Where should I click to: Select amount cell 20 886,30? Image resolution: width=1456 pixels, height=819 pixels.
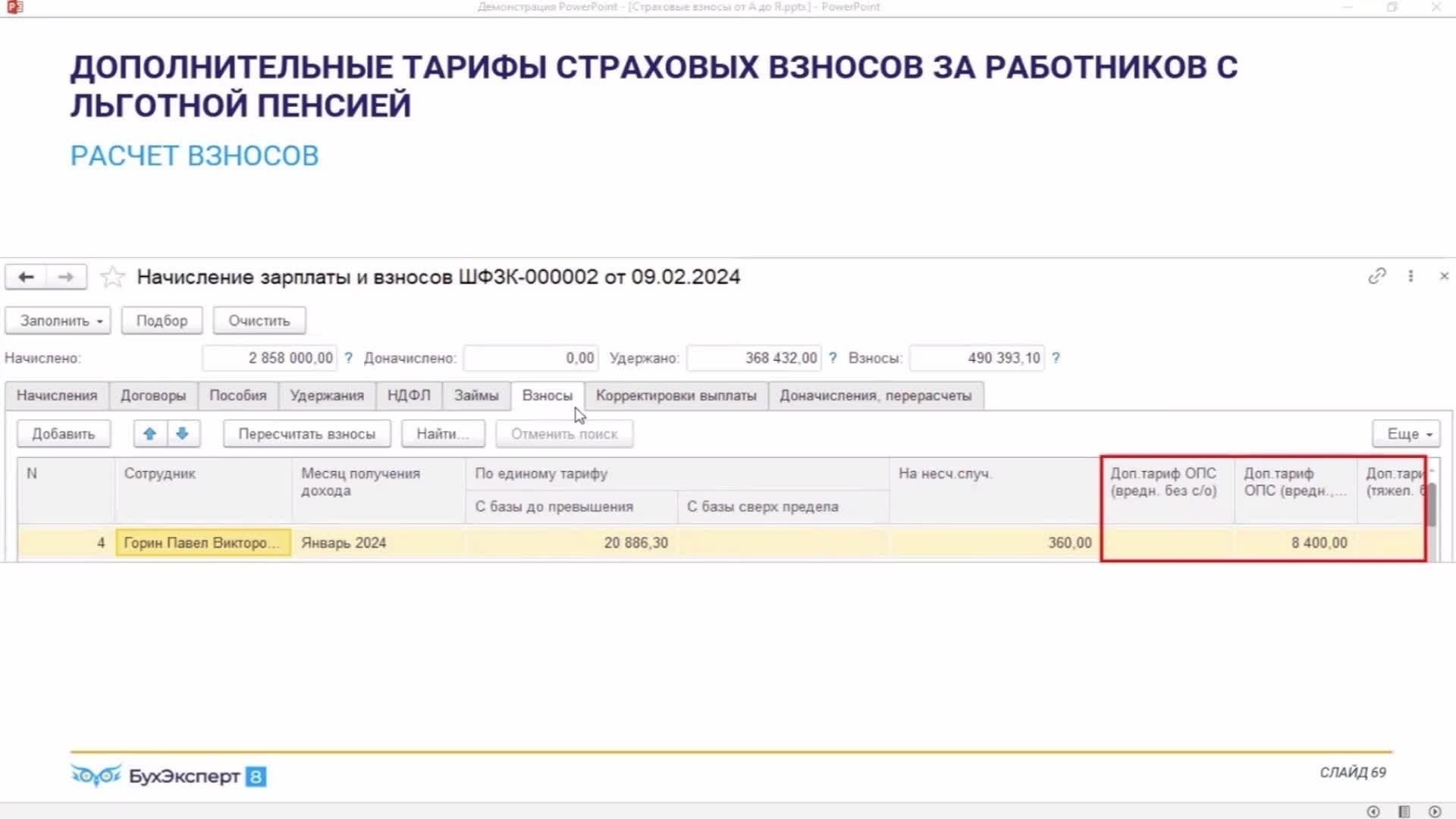tap(572, 543)
